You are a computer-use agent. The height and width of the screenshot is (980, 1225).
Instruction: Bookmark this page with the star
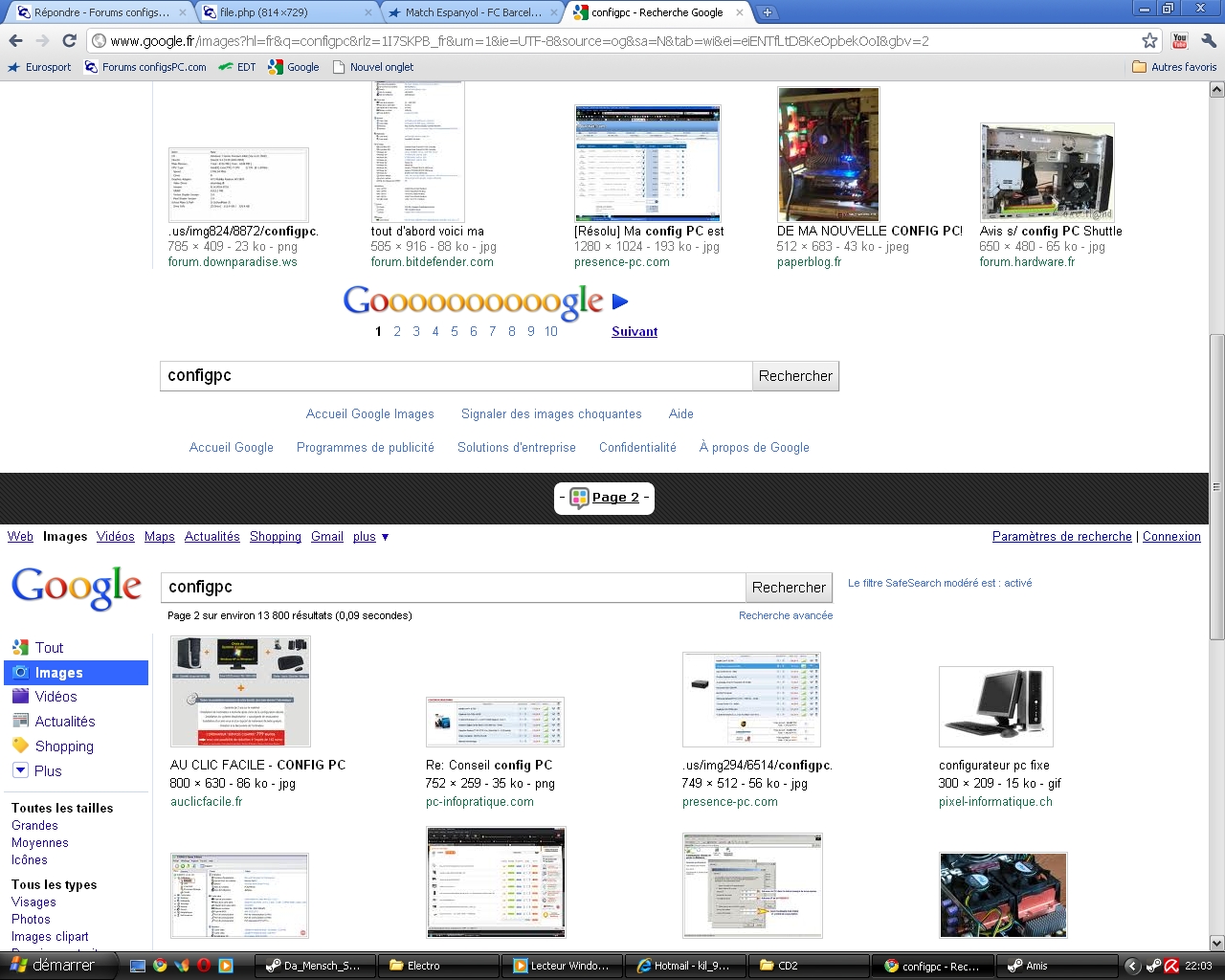pos(1149,40)
